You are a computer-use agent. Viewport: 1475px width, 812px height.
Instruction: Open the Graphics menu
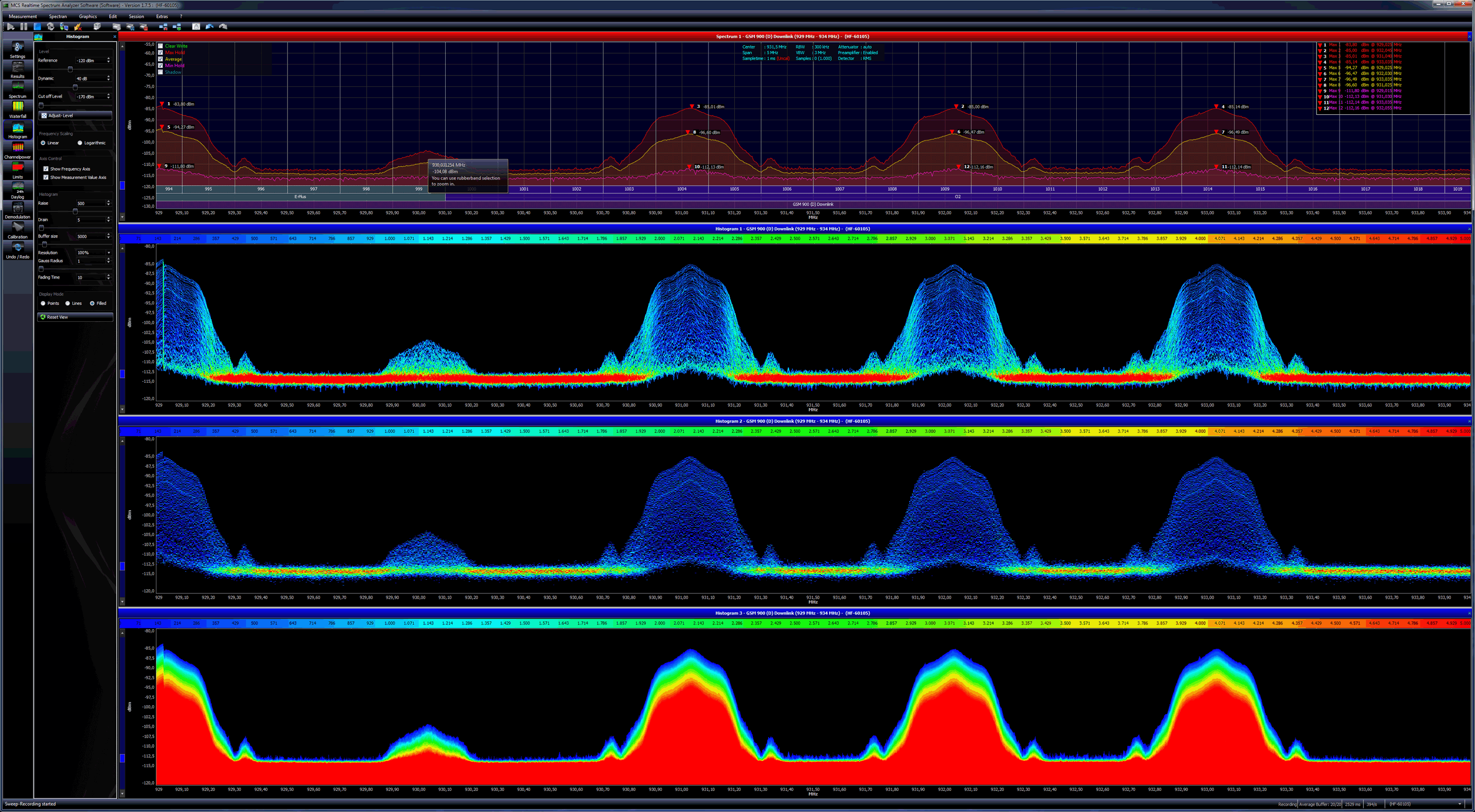coord(87,16)
